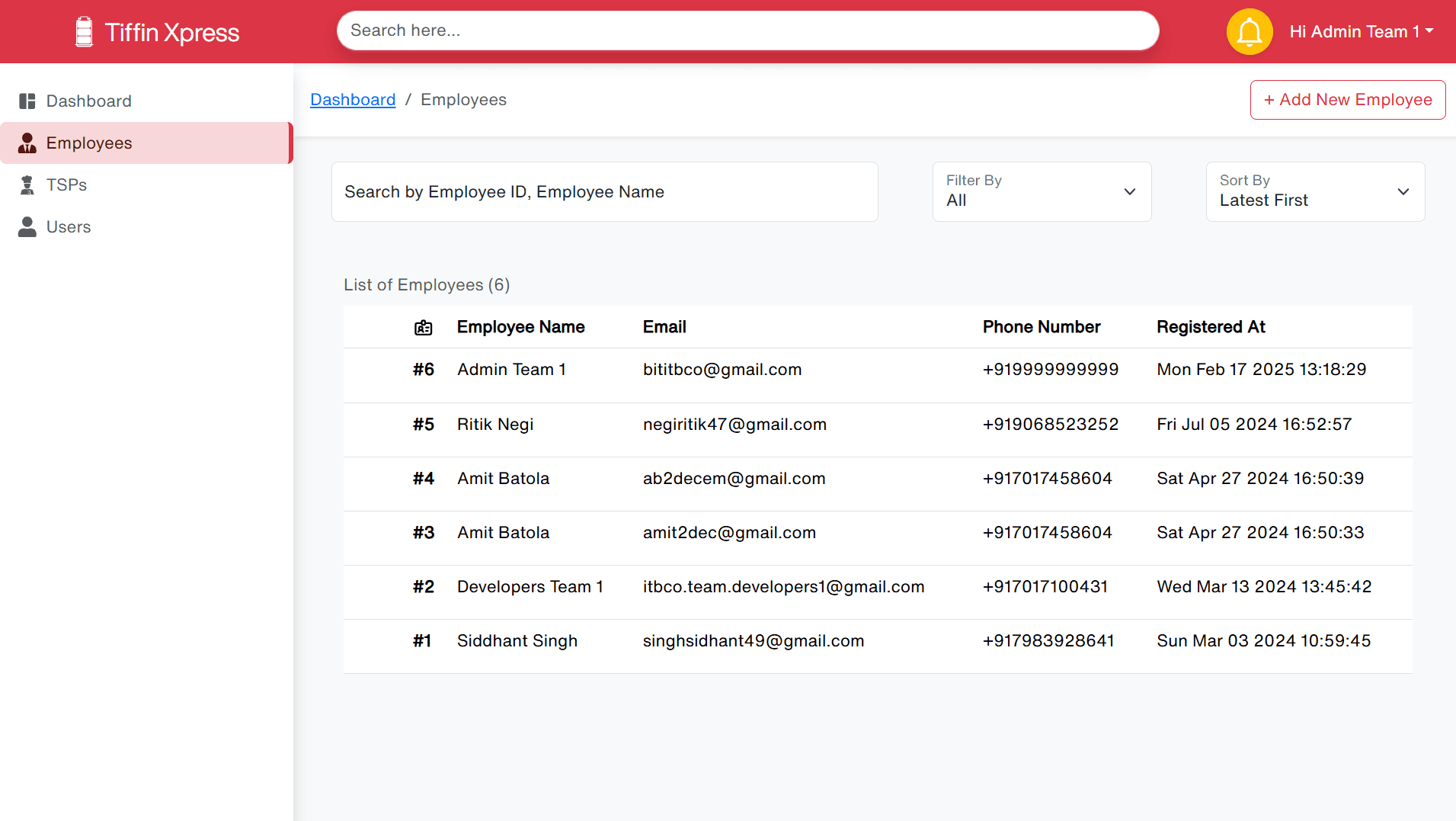This screenshot has height=821, width=1456.
Task: Click the notification bell icon
Action: coord(1250,32)
